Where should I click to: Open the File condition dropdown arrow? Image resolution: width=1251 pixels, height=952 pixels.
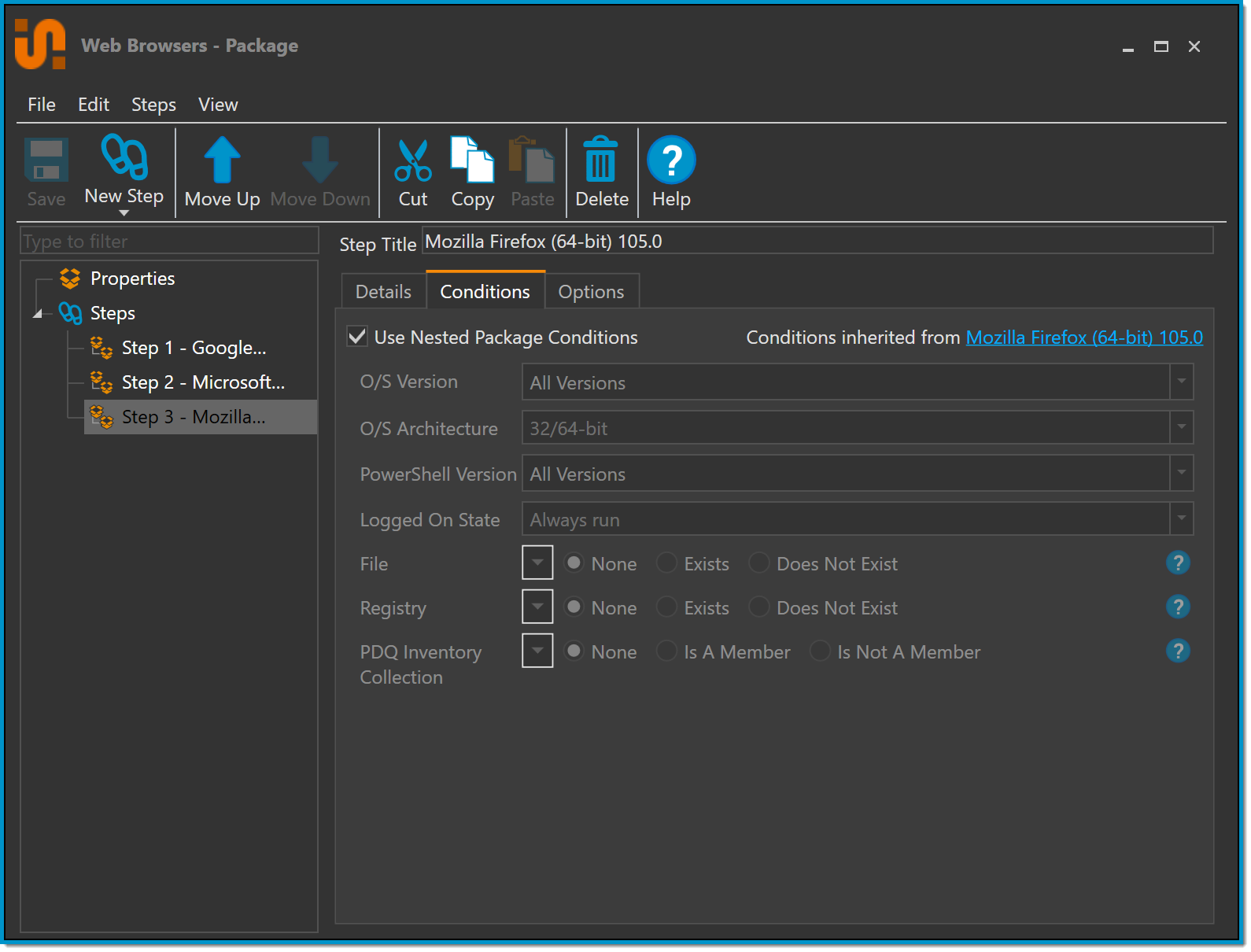tap(537, 563)
